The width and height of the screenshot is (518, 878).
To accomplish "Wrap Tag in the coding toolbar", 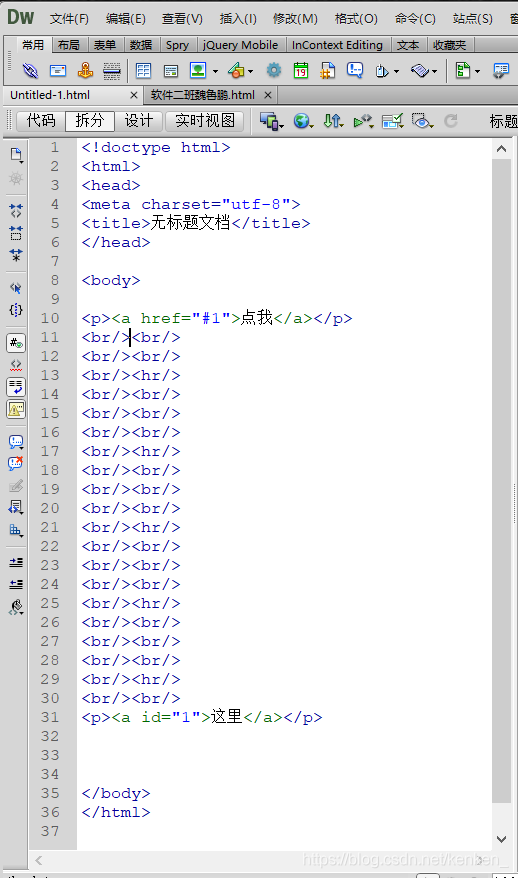I will pyautogui.click(x=16, y=486).
